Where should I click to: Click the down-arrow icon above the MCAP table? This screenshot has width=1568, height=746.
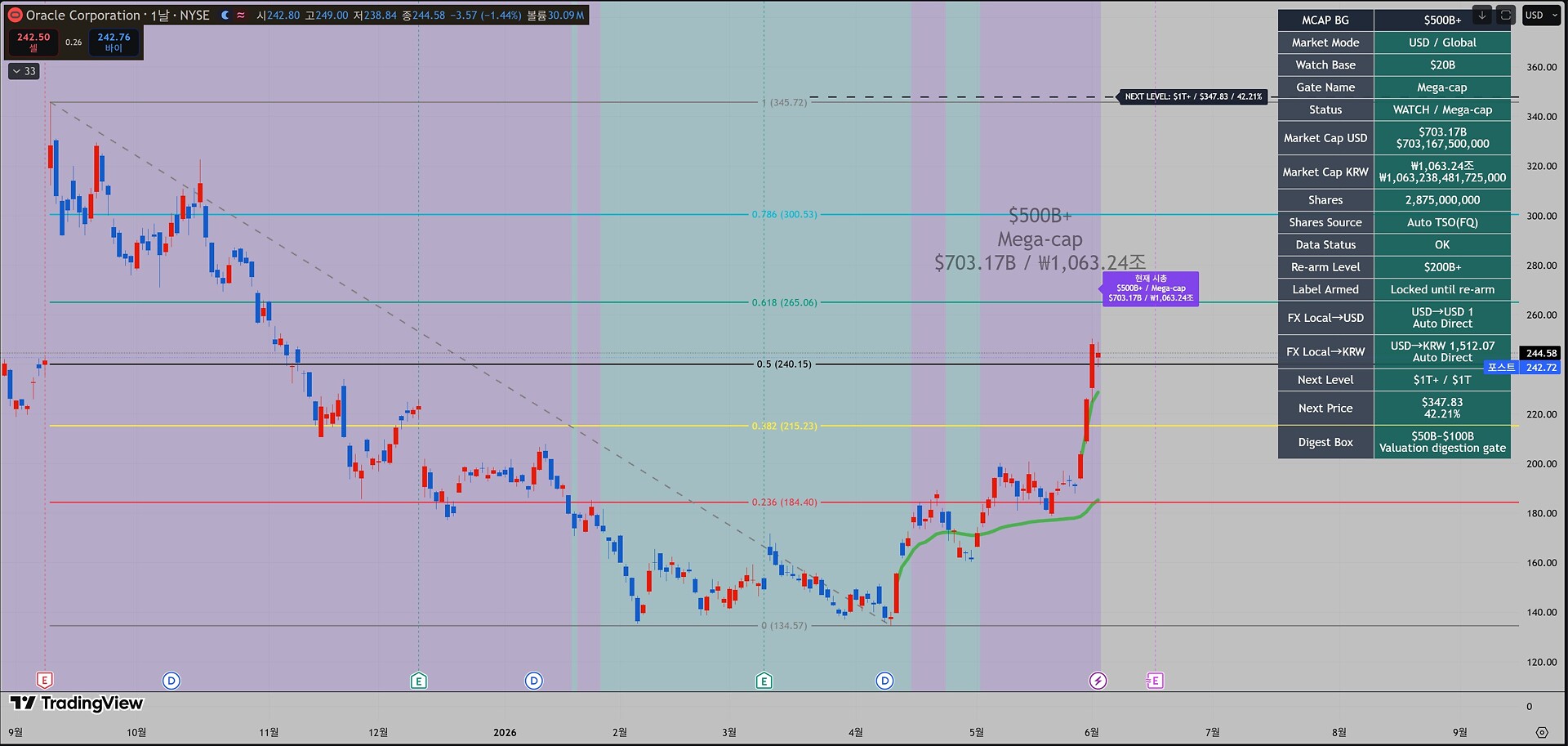[x=1481, y=15]
